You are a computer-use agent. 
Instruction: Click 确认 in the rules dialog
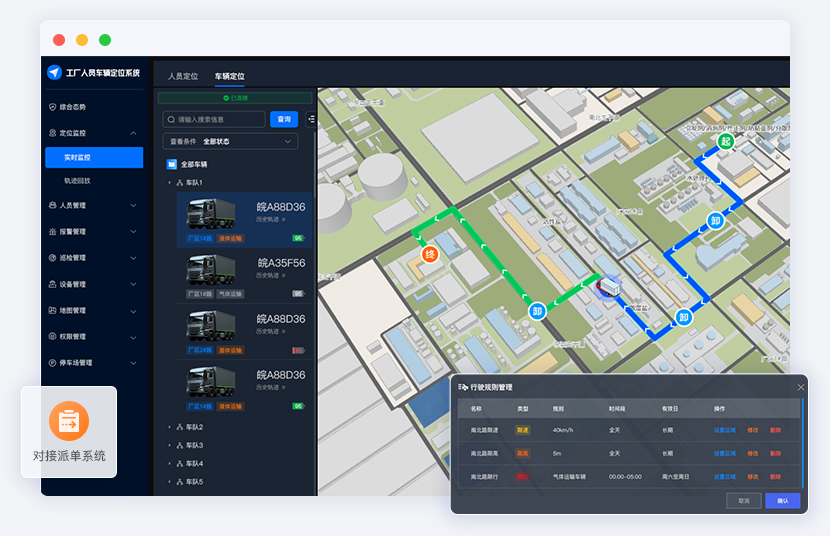point(782,500)
